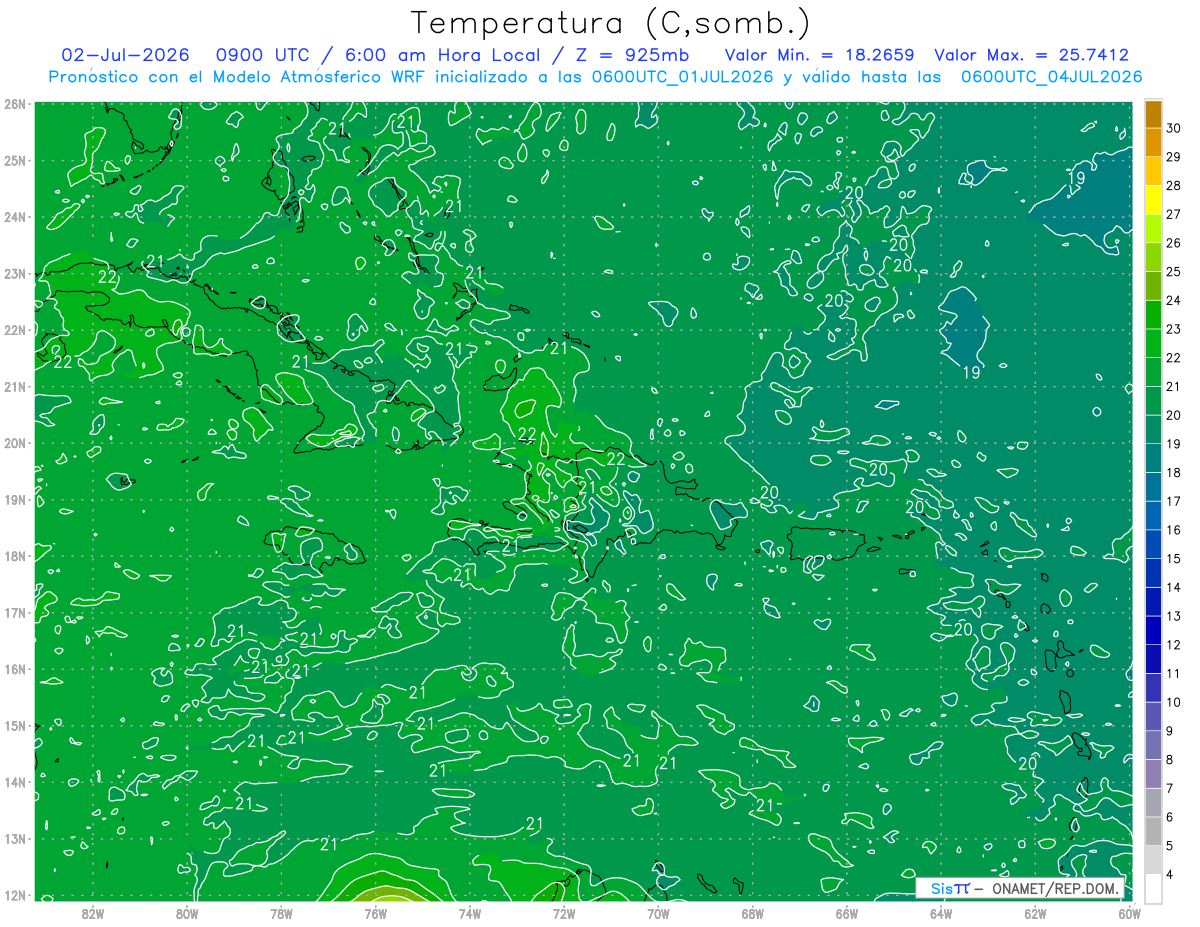Click yellow legend swatch between 27 and 28
The height and width of the screenshot is (927, 1200).
coord(1153,200)
